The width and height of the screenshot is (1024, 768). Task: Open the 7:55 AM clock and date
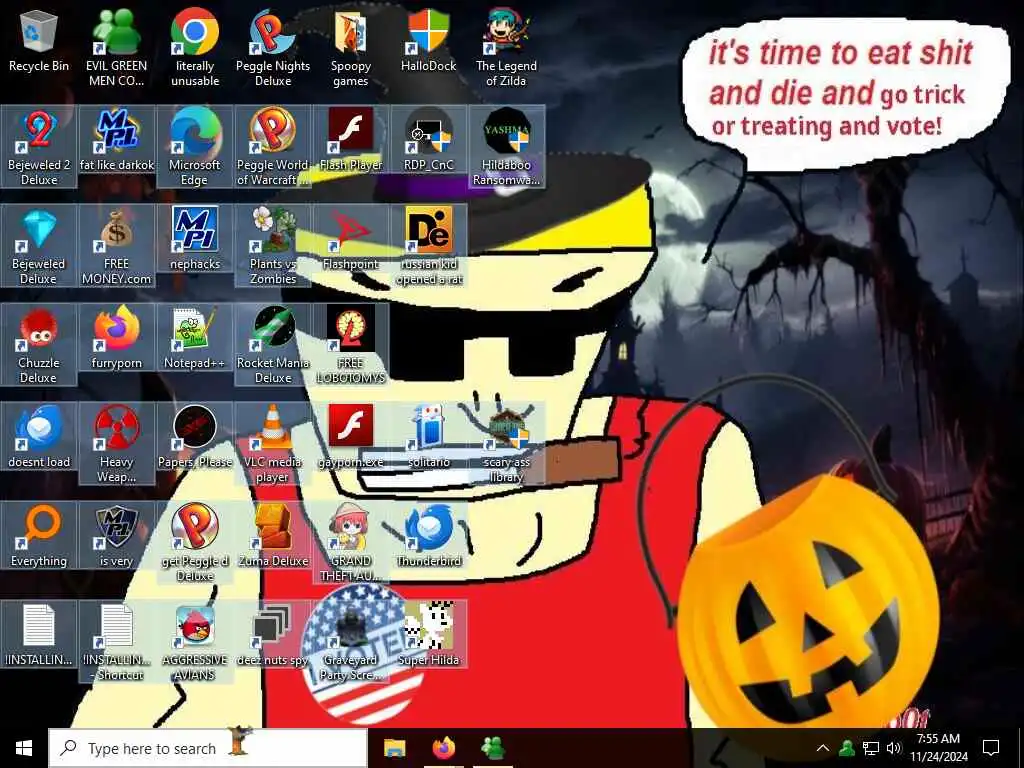point(938,748)
